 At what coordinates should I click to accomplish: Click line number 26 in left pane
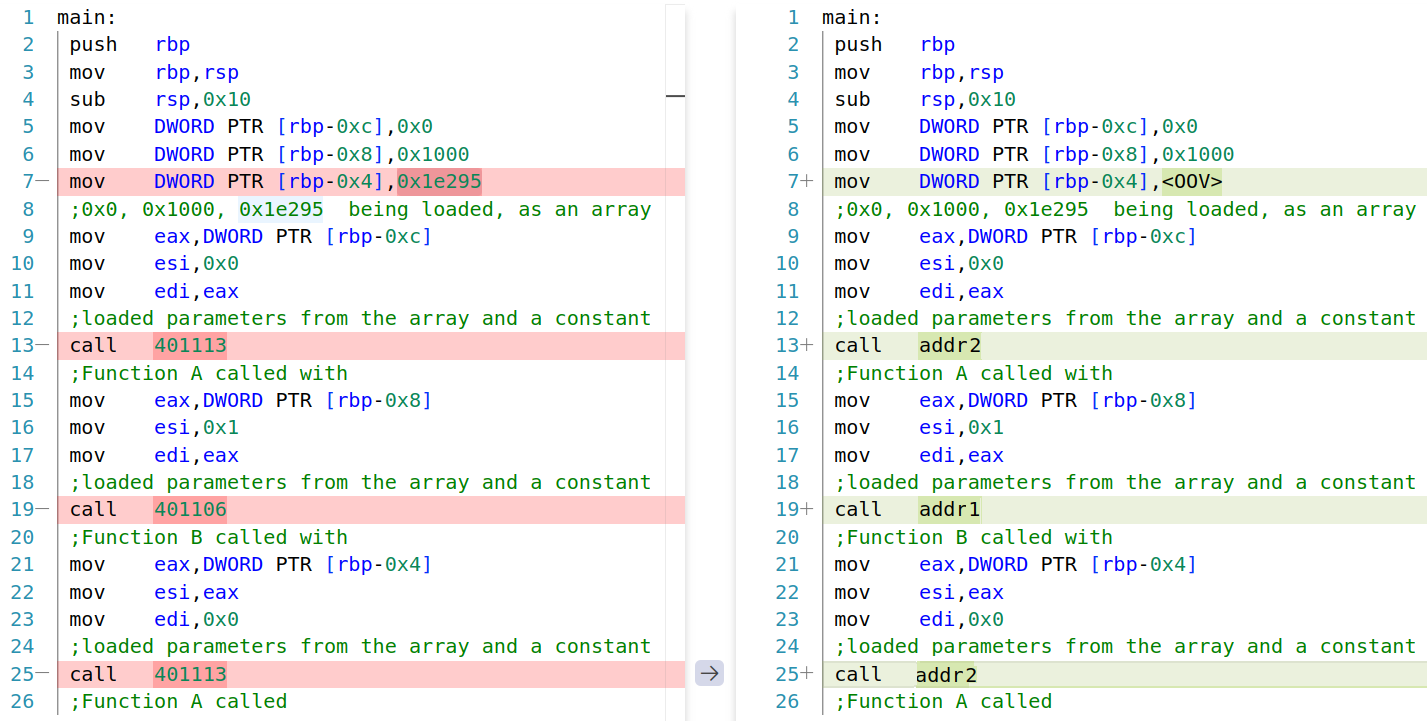(22, 701)
